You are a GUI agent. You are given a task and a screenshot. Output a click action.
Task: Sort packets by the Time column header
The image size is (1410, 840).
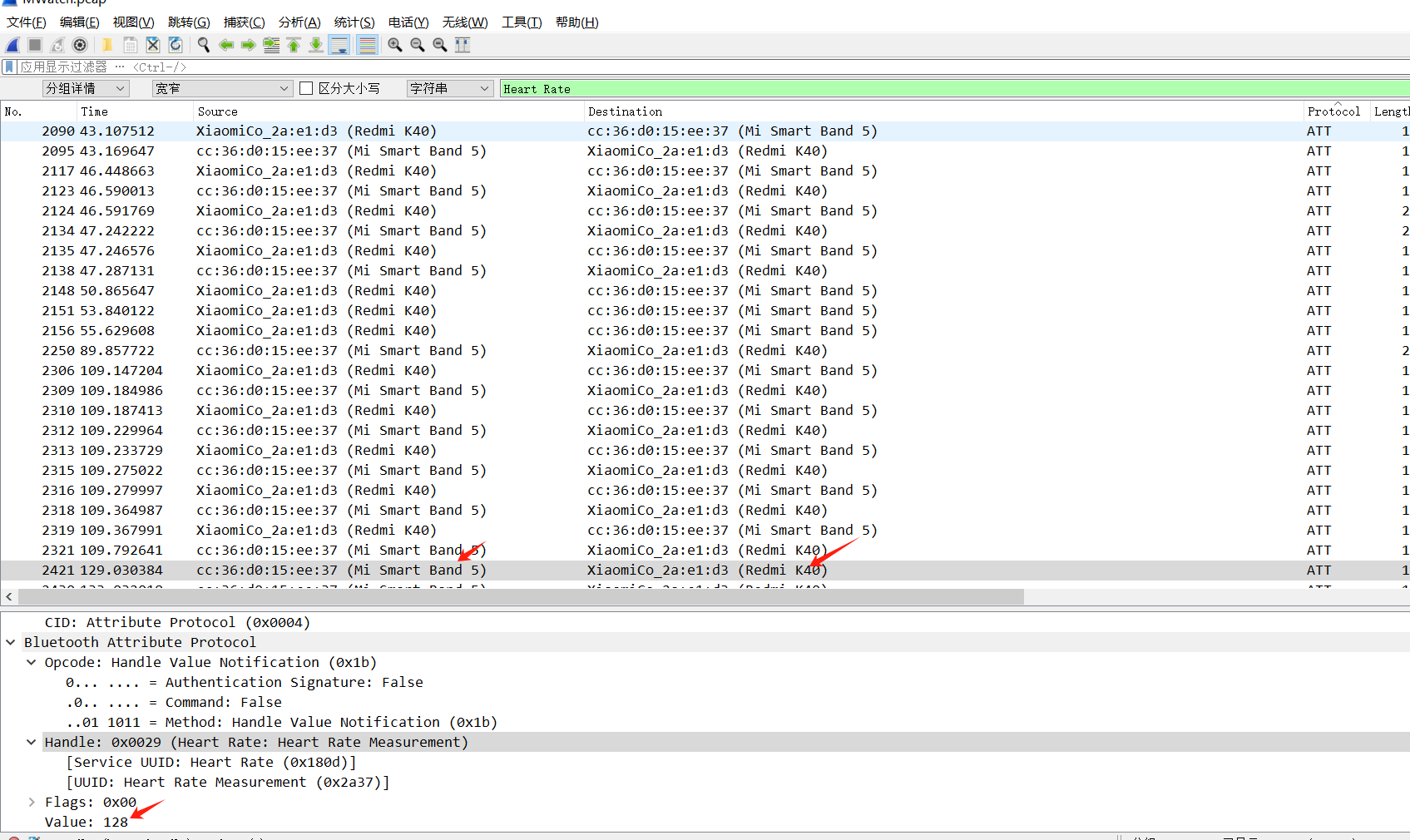click(x=135, y=111)
